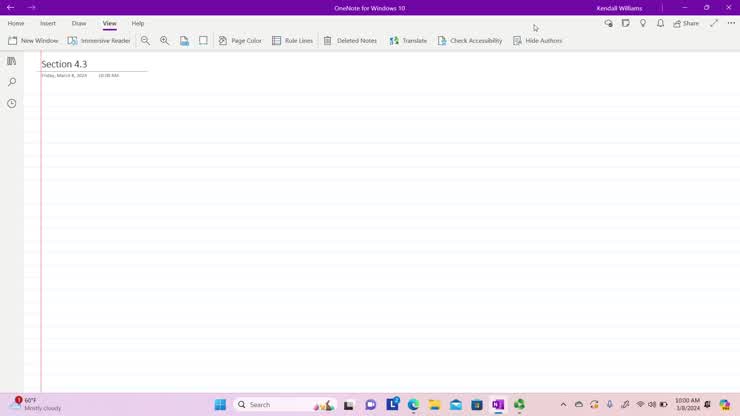Click Check Accessibility button
Viewport: 740px width, 416px height.
[x=470, y=41]
